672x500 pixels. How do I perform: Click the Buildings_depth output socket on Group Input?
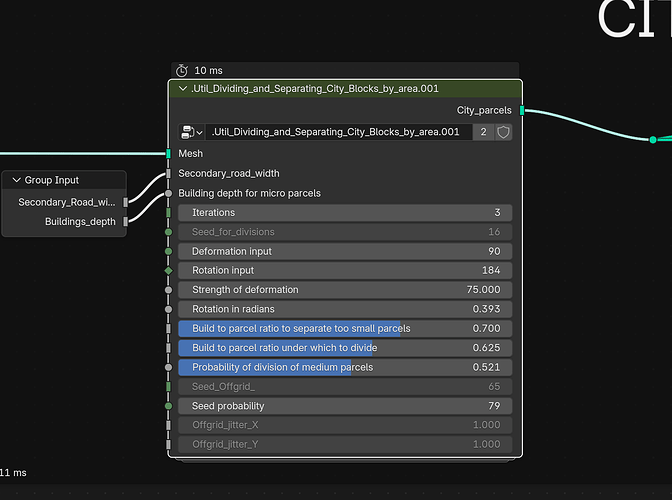[126, 222]
